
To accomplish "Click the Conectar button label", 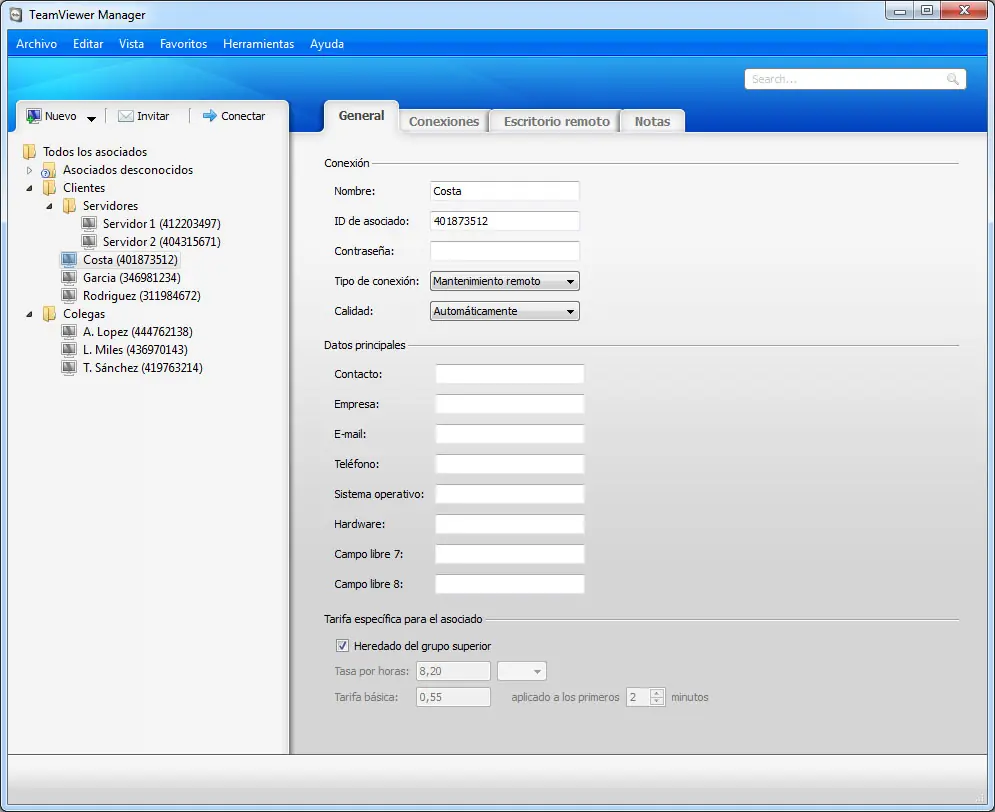I will [243, 116].
